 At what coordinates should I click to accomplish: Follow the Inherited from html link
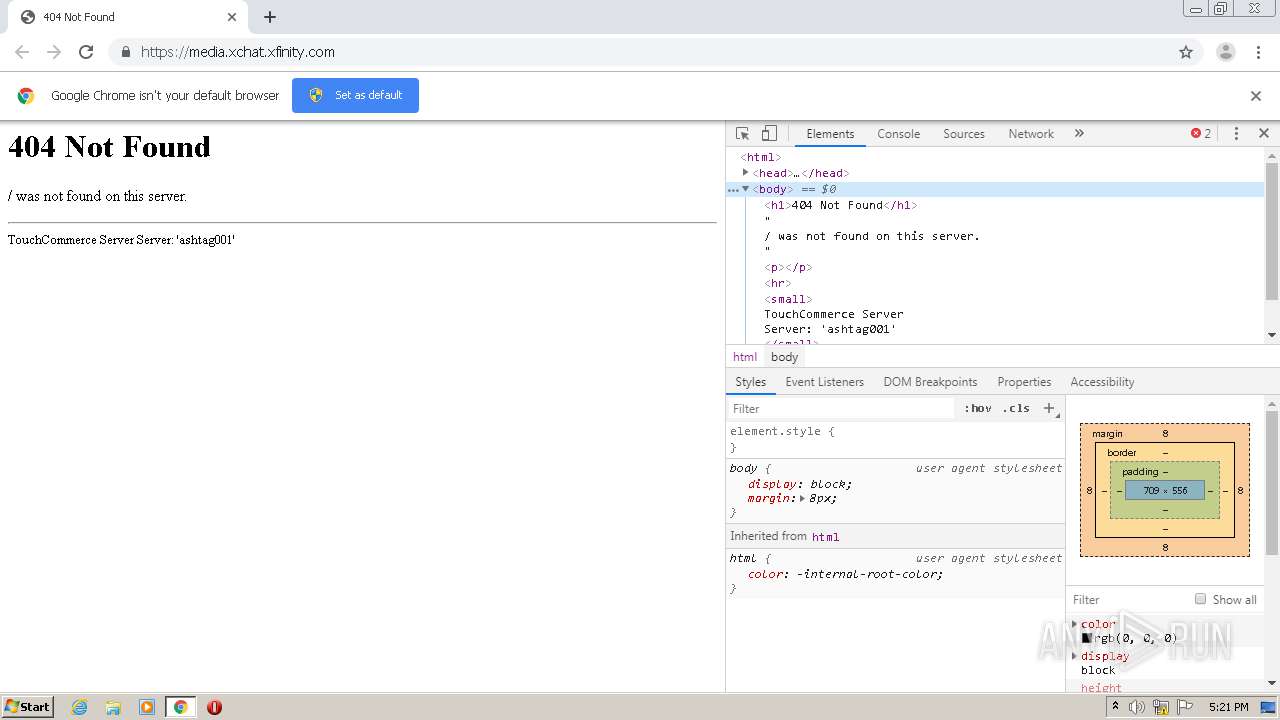(825, 537)
